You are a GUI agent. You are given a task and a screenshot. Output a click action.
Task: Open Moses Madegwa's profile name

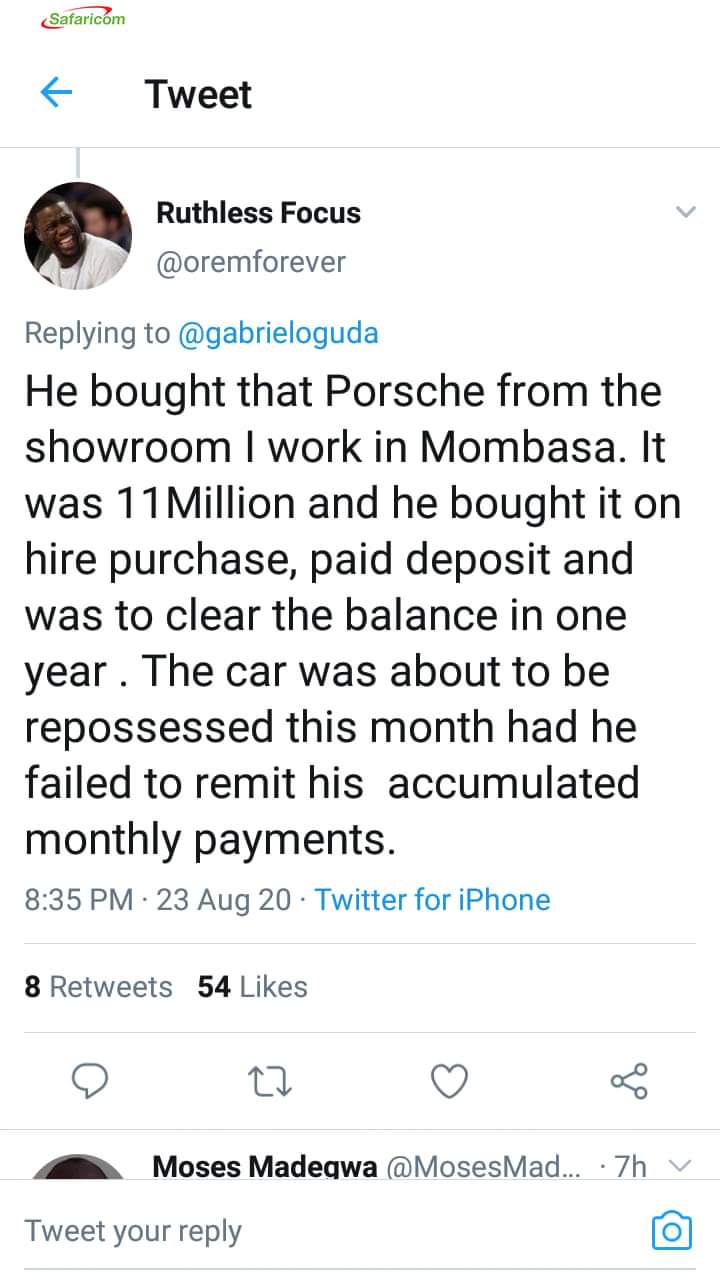(264, 1166)
